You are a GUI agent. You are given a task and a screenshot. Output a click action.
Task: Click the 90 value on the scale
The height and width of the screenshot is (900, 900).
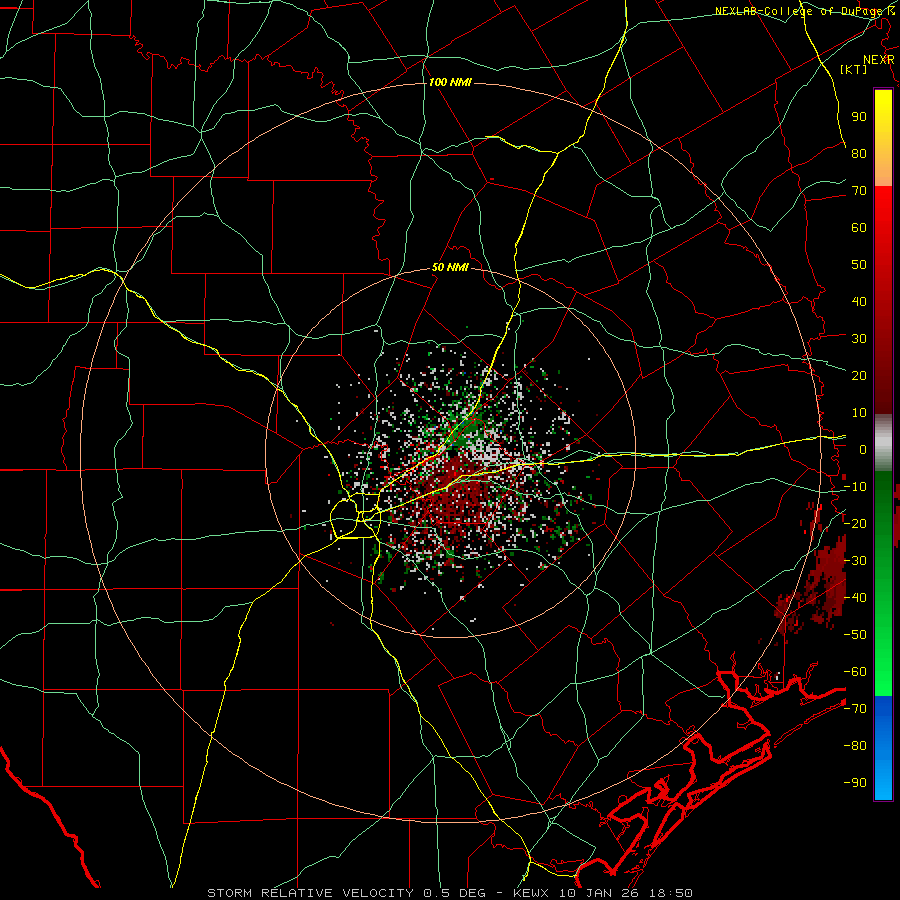[859, 117]
